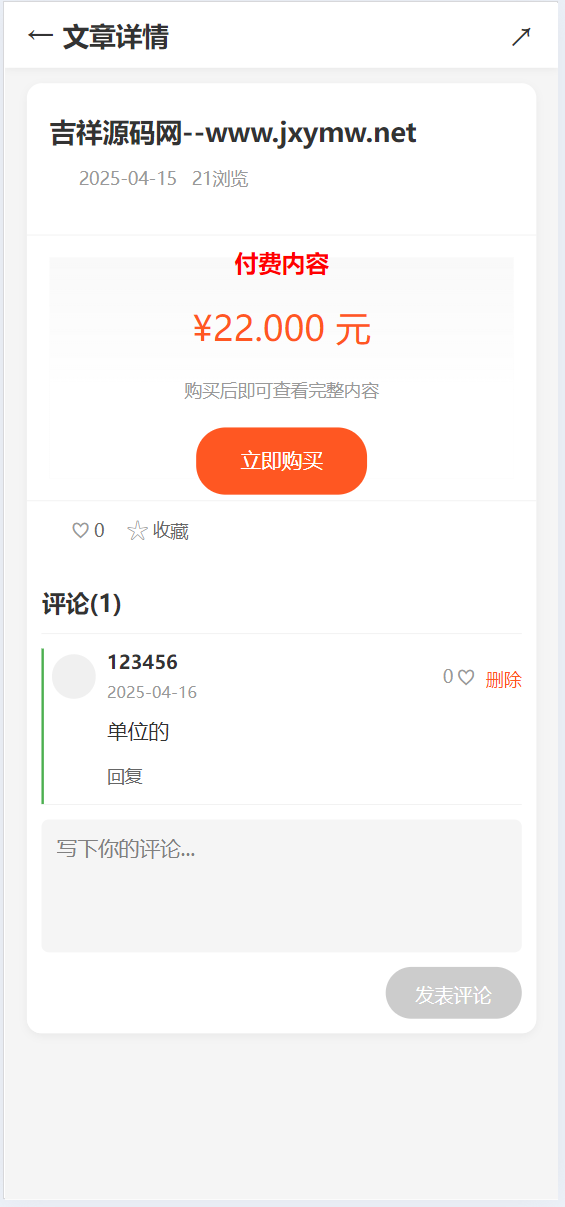Screen dimensions: 565x1207
Task: Click the ¥22.000 元 price text
Action: point(282,328)
